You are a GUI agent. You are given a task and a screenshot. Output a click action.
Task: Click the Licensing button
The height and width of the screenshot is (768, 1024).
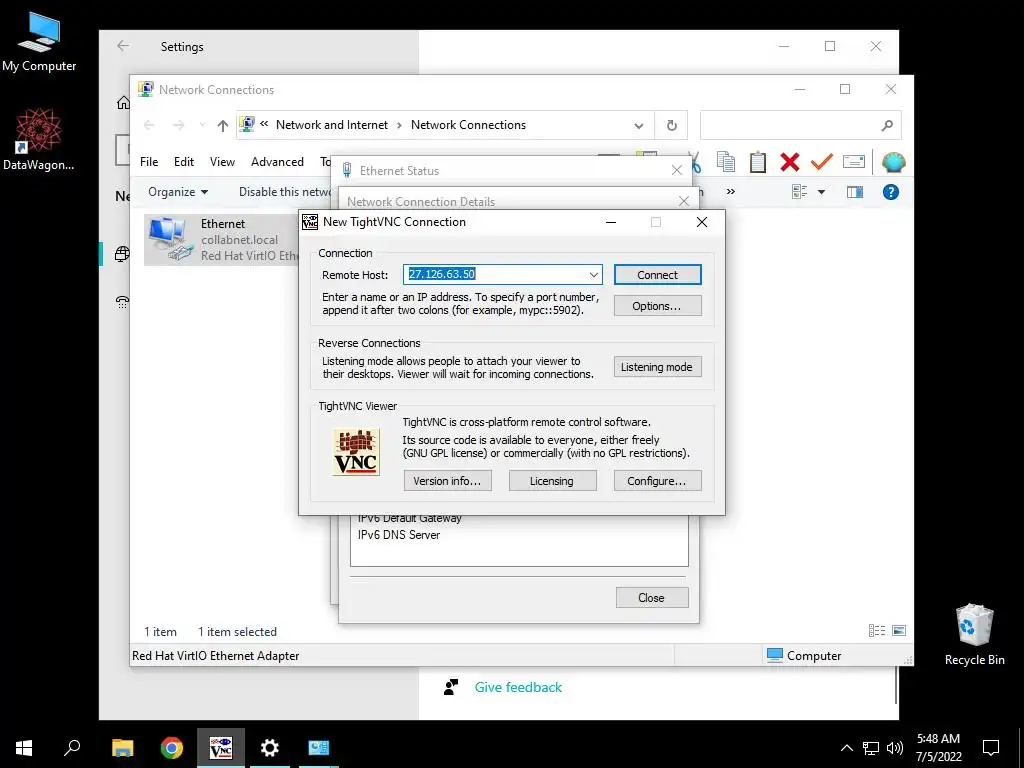pos(552,481)
